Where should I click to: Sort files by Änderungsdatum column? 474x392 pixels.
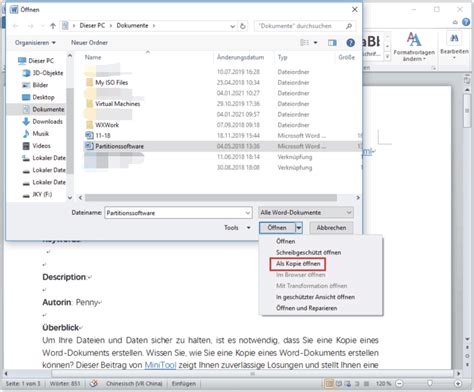pyautogui.click(x=240, y=57)
